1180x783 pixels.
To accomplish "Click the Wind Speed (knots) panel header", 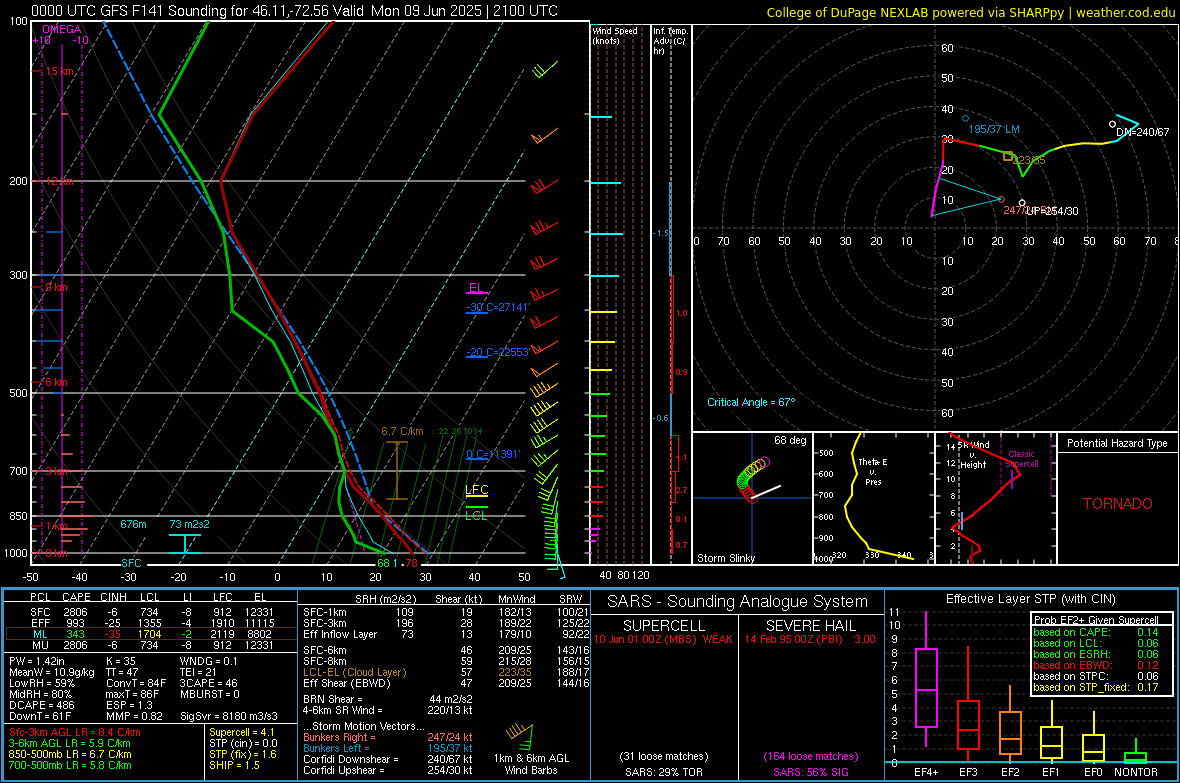I will point(615,35).
